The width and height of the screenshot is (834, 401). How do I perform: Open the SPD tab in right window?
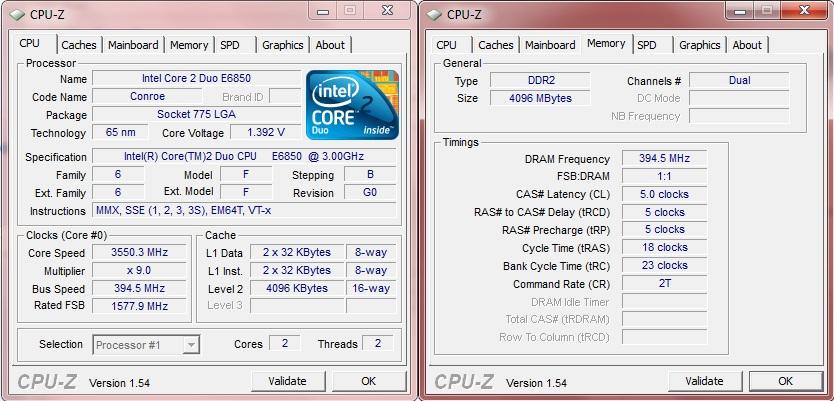(x=647, y=45)
